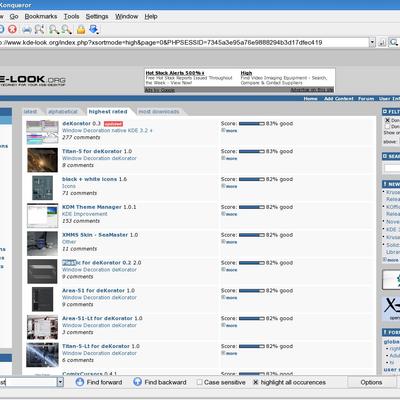Click the Hot Stock Alerts ad link
Image resolution: width=400 pixels, height=400 pixels.
click(175, 73)
